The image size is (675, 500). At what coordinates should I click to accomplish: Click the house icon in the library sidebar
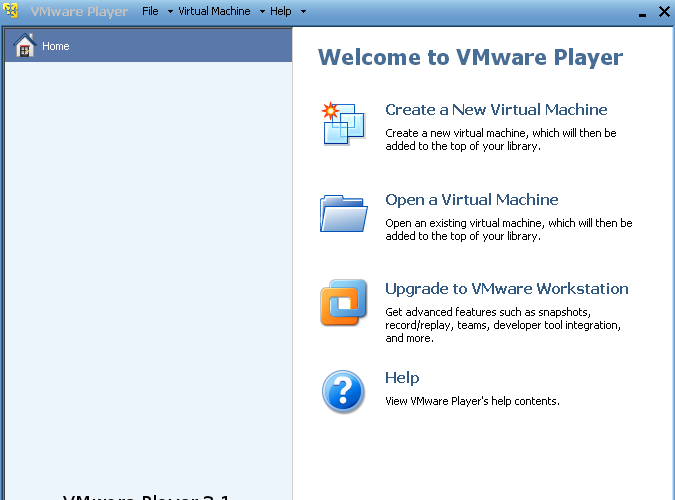pos(24,45)
